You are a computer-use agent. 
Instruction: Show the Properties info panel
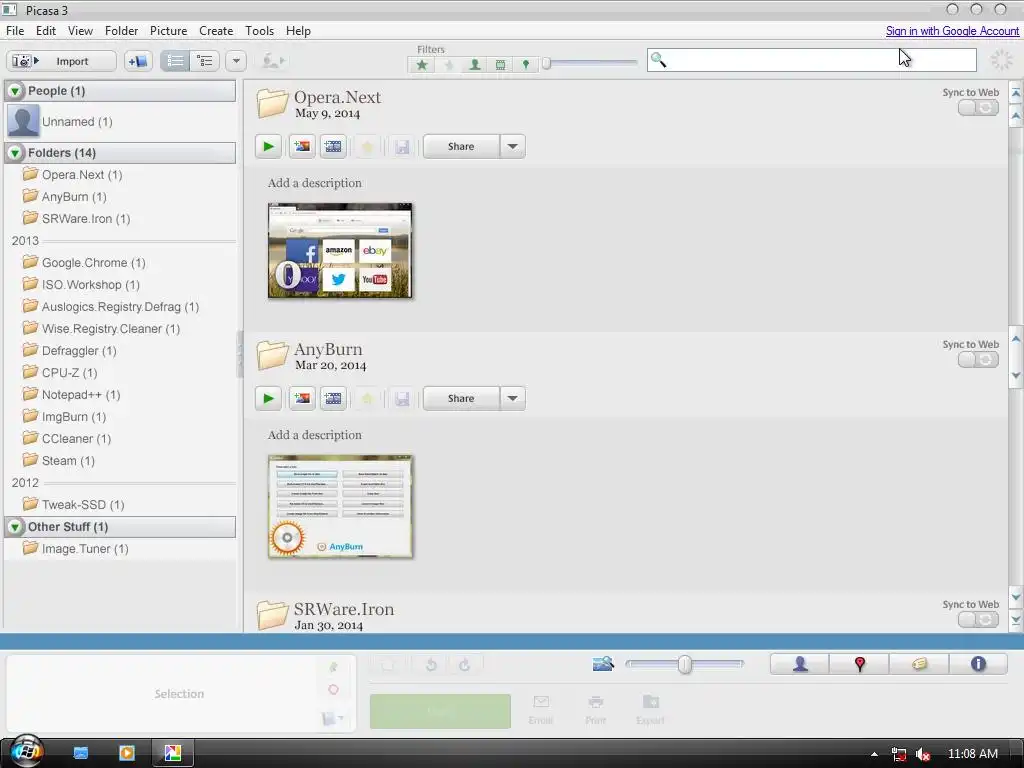click(x=978, y=664)
